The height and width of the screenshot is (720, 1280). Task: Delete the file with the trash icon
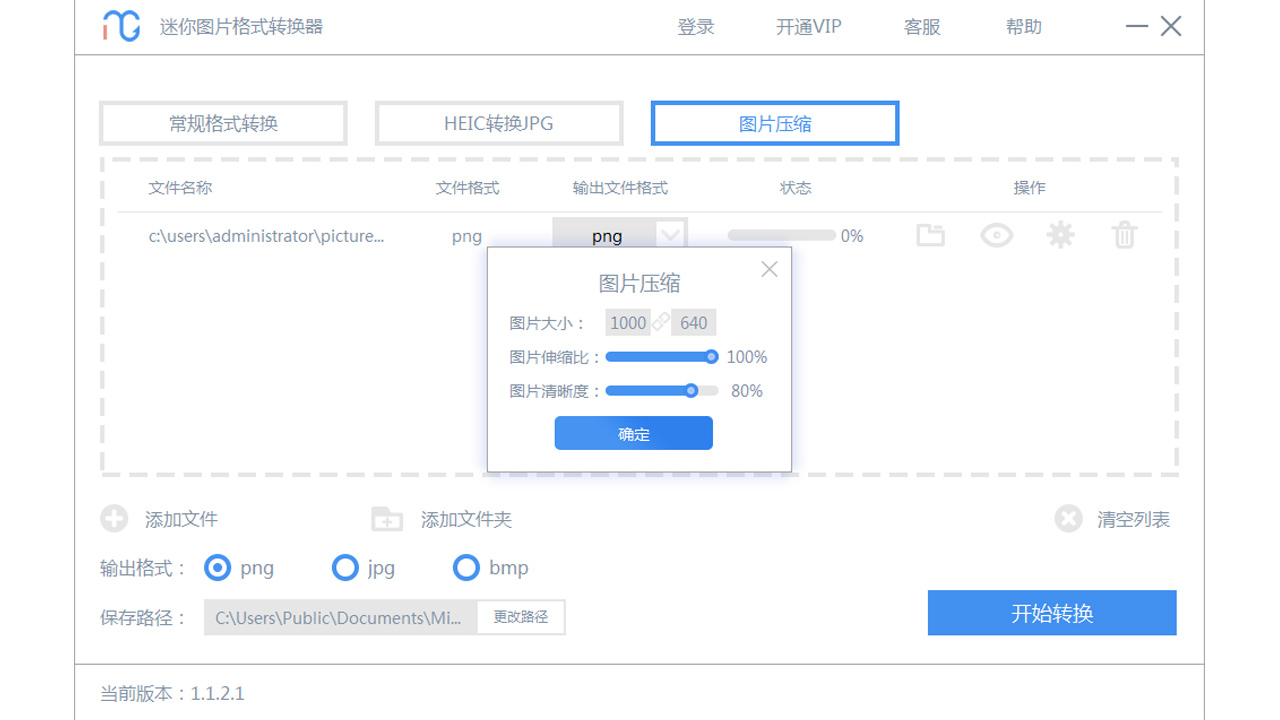point(1124,235)
